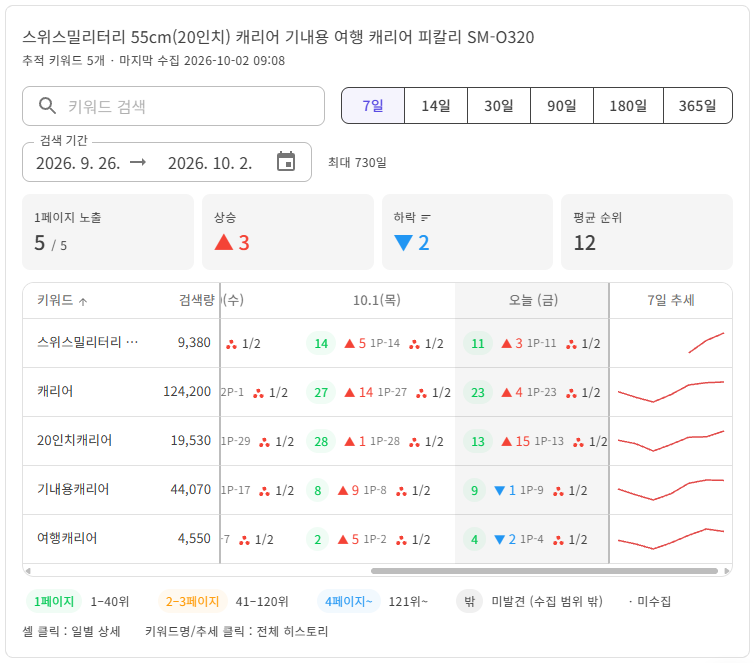
Task: Click the end date 2026. 10. 2.
Action: [210, 163]
